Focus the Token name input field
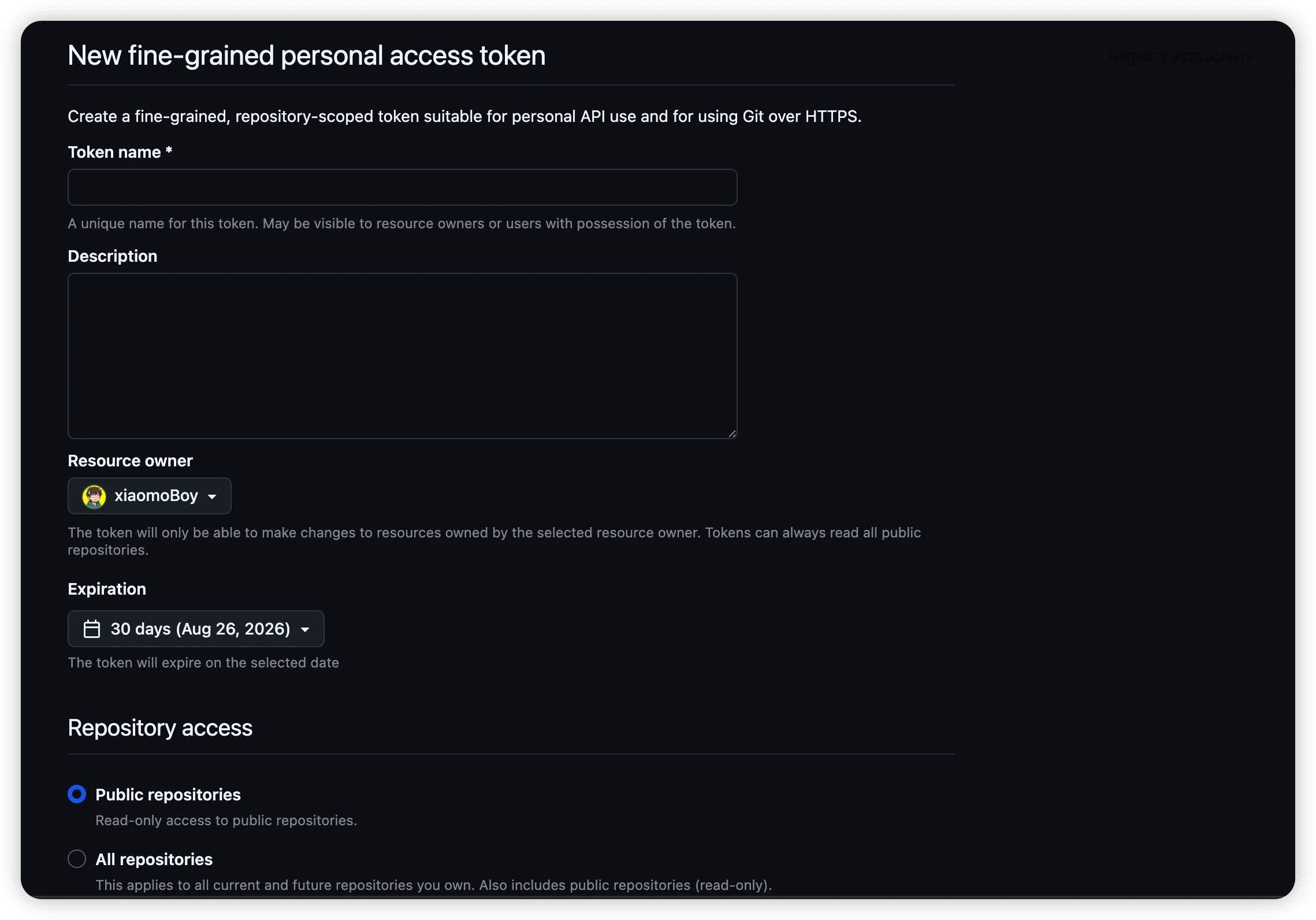Image resolution: width=1316 pixels, height=920 pixels. [x=403, y=187]
